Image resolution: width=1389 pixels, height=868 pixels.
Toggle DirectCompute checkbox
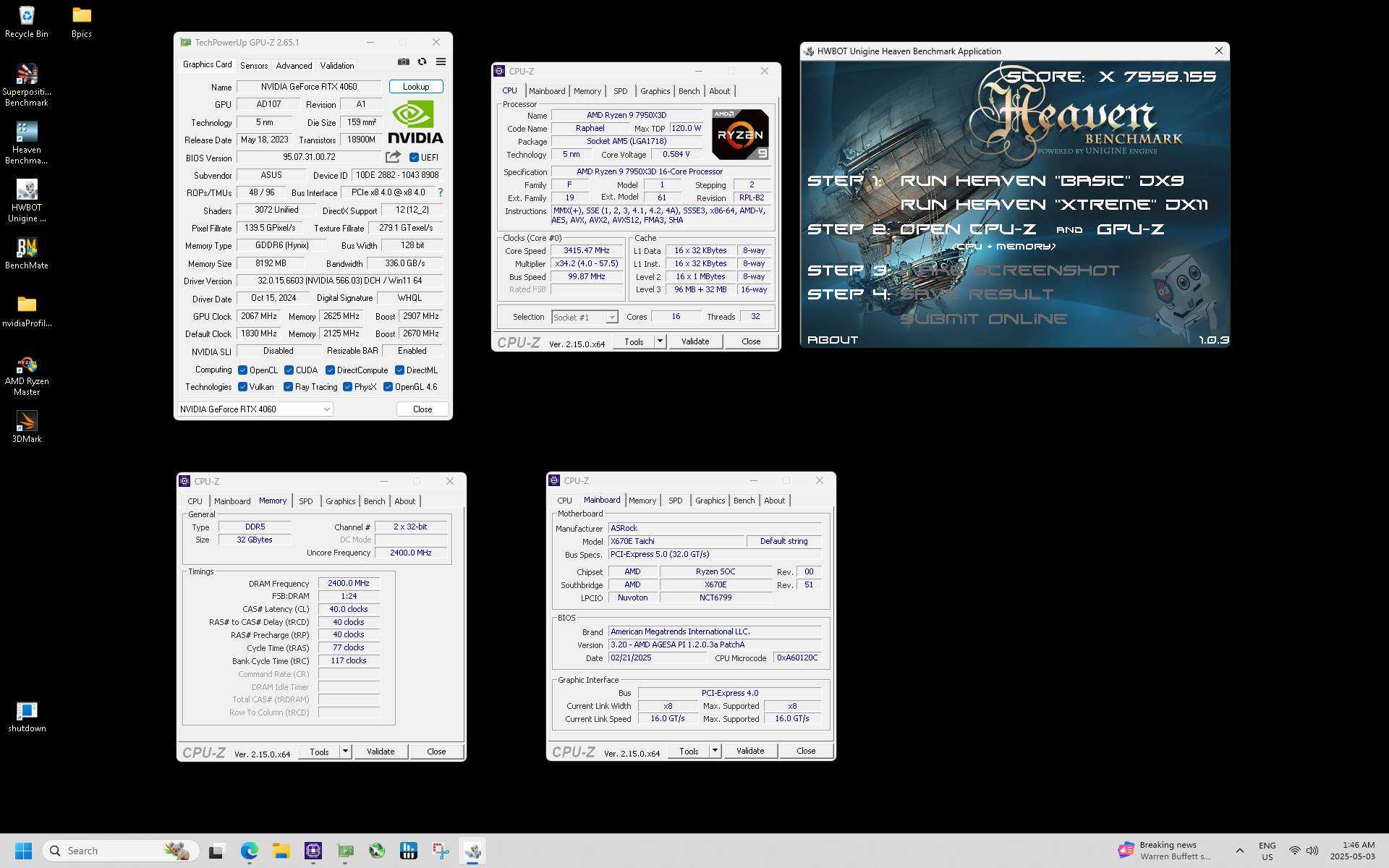pos(330,370)
